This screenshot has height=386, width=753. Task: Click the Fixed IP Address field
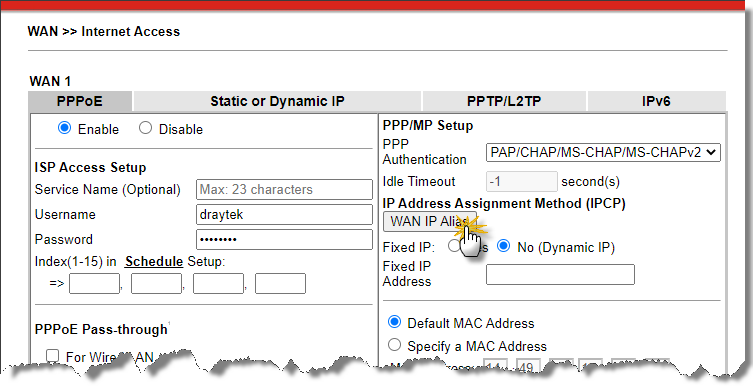tap(560, 274)
